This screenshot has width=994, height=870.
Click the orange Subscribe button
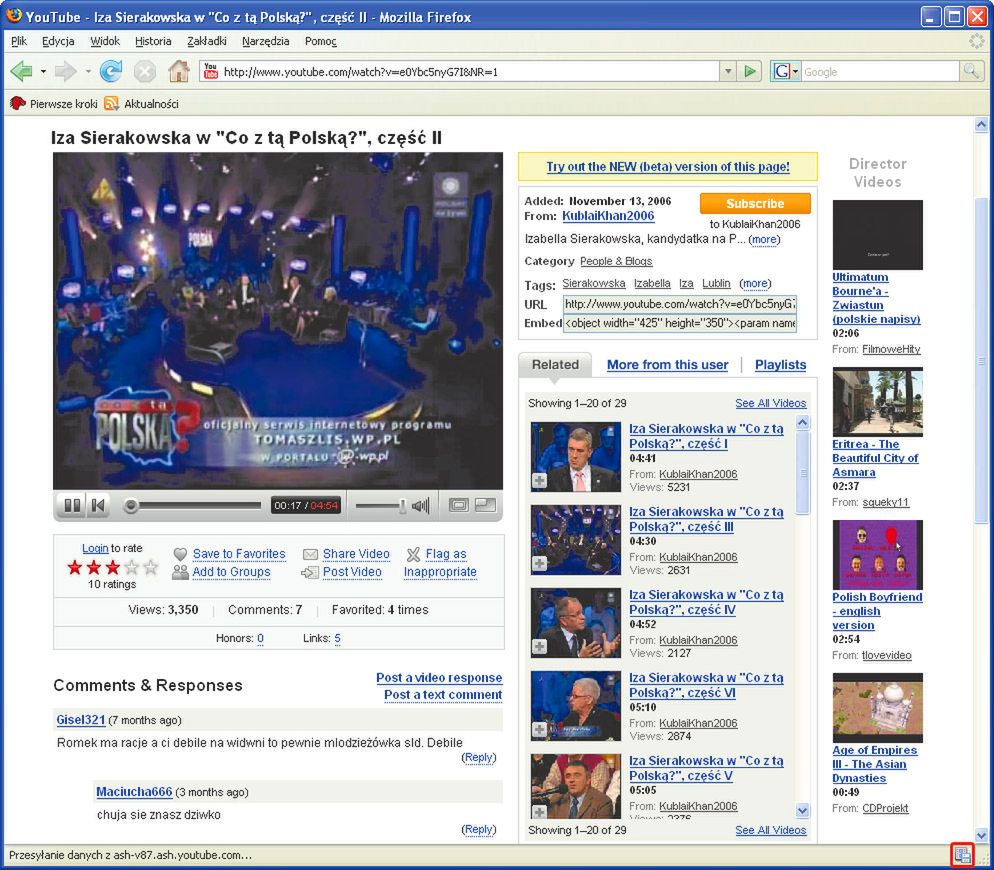tap(755, 204)
